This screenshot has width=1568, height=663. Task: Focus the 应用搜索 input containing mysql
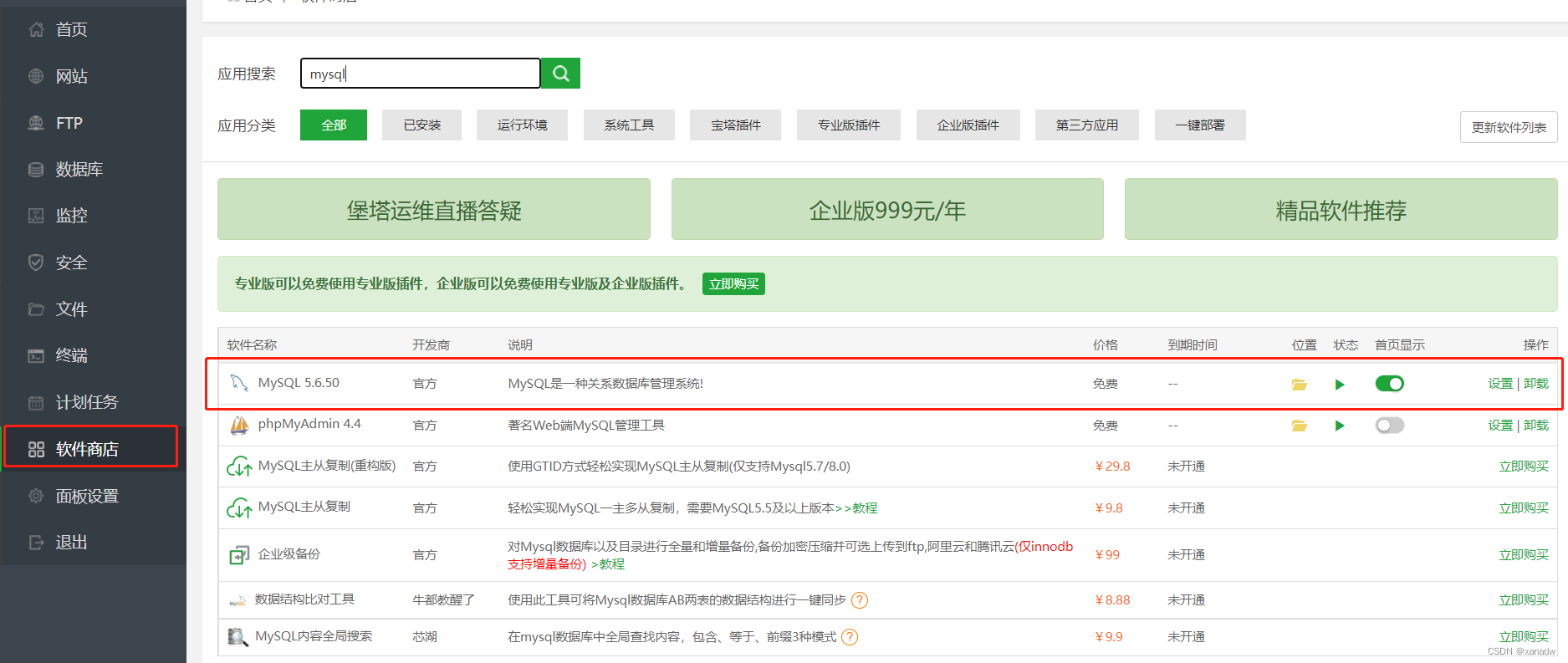(421, 74)
